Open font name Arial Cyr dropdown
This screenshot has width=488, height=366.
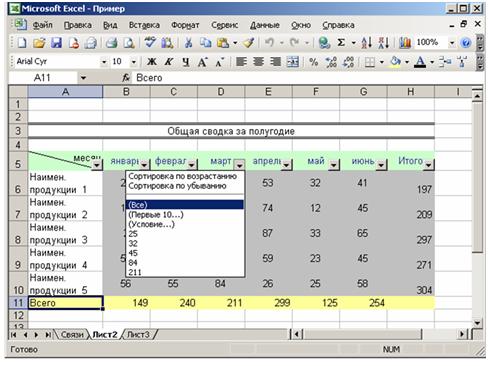[x=104, y=62]
